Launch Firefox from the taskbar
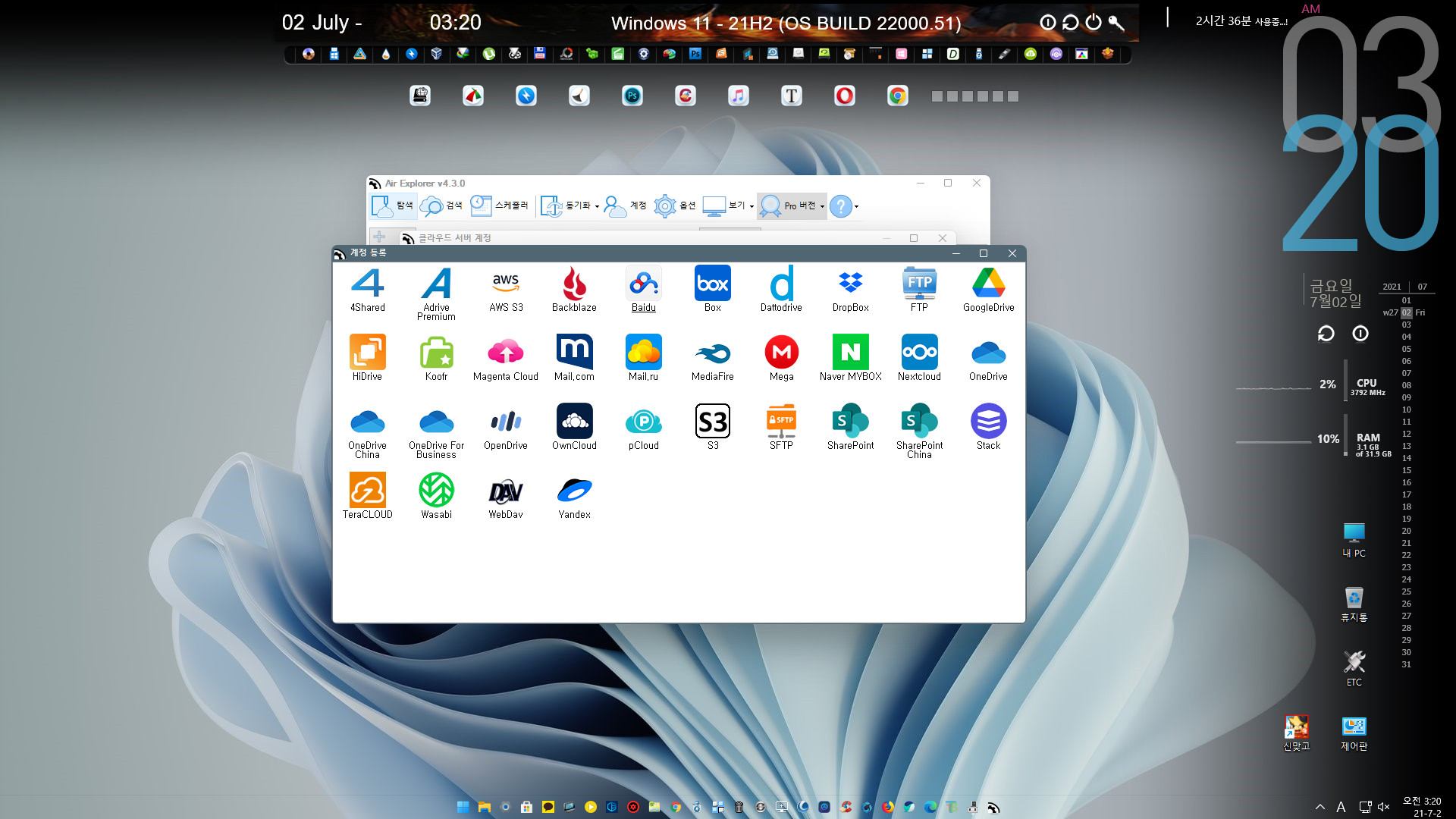 [x=887, y=807]
